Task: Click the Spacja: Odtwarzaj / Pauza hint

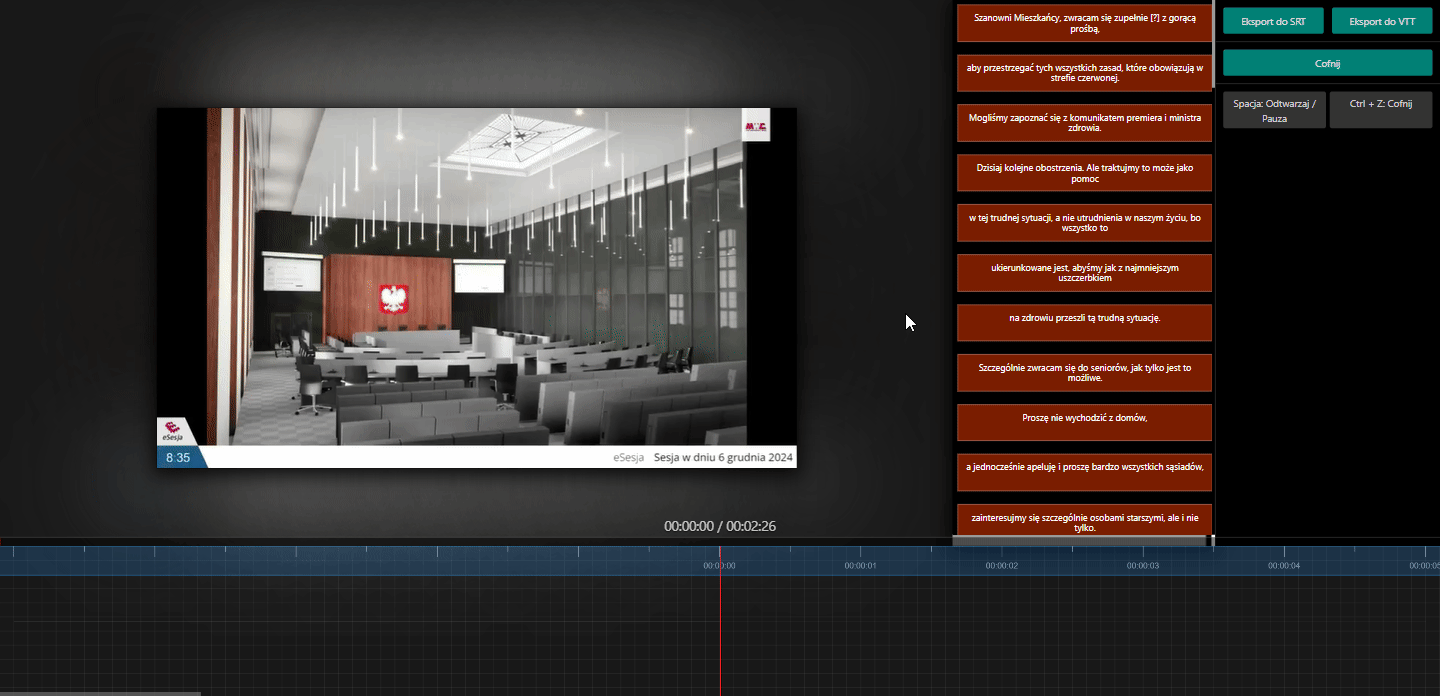Action: pyautogui.click(x=1274, y=110)
